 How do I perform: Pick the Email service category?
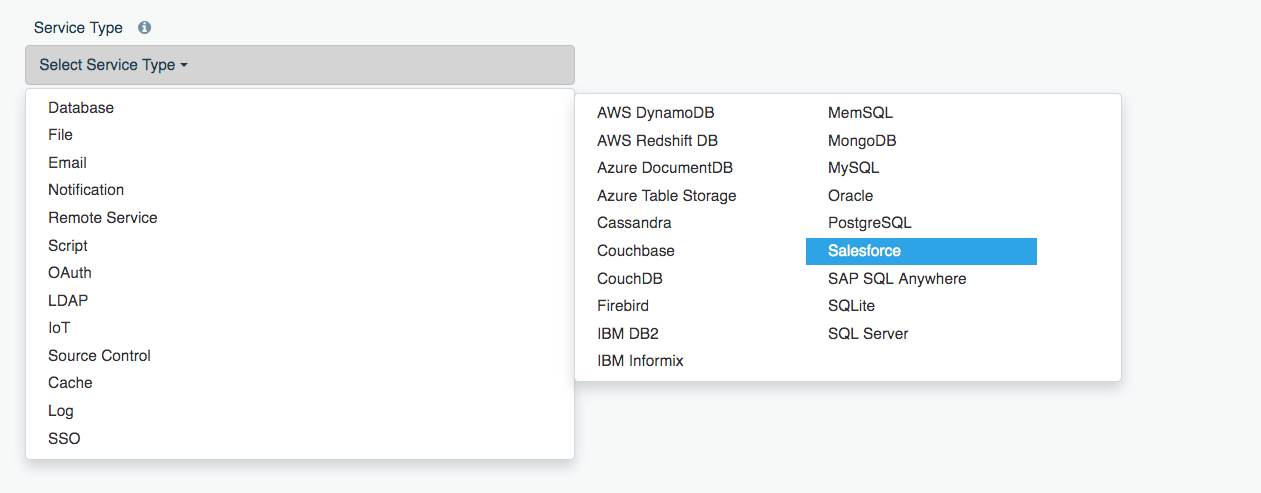(x=67, y=162)
